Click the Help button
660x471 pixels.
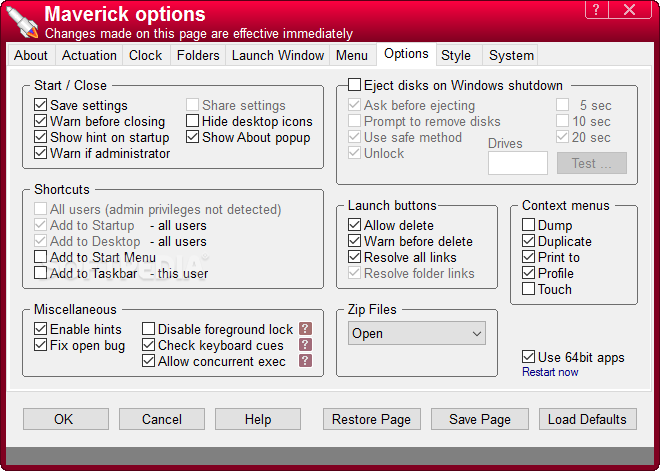258,419
